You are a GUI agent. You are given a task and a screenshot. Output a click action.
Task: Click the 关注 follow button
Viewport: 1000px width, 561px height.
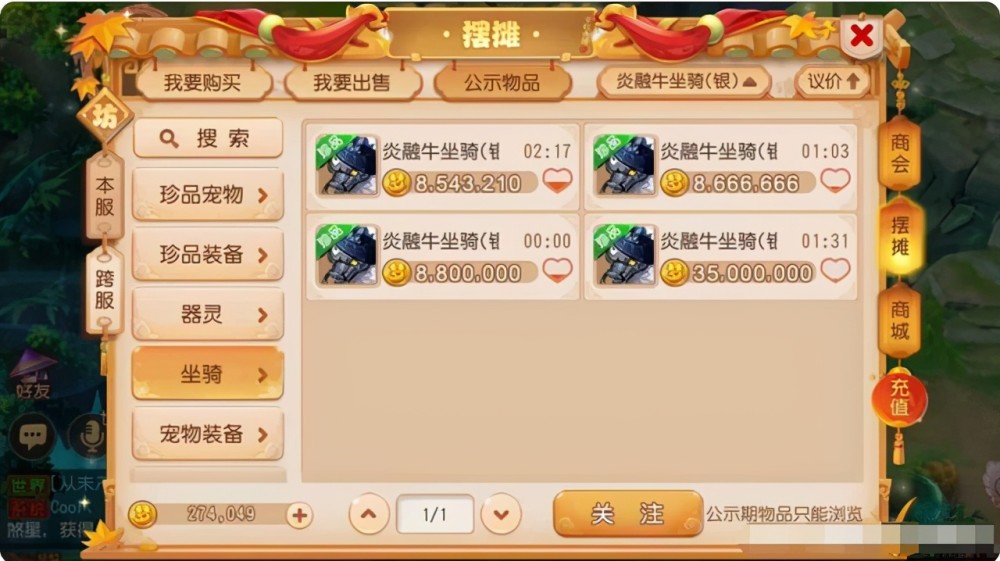tap(628, 513)
